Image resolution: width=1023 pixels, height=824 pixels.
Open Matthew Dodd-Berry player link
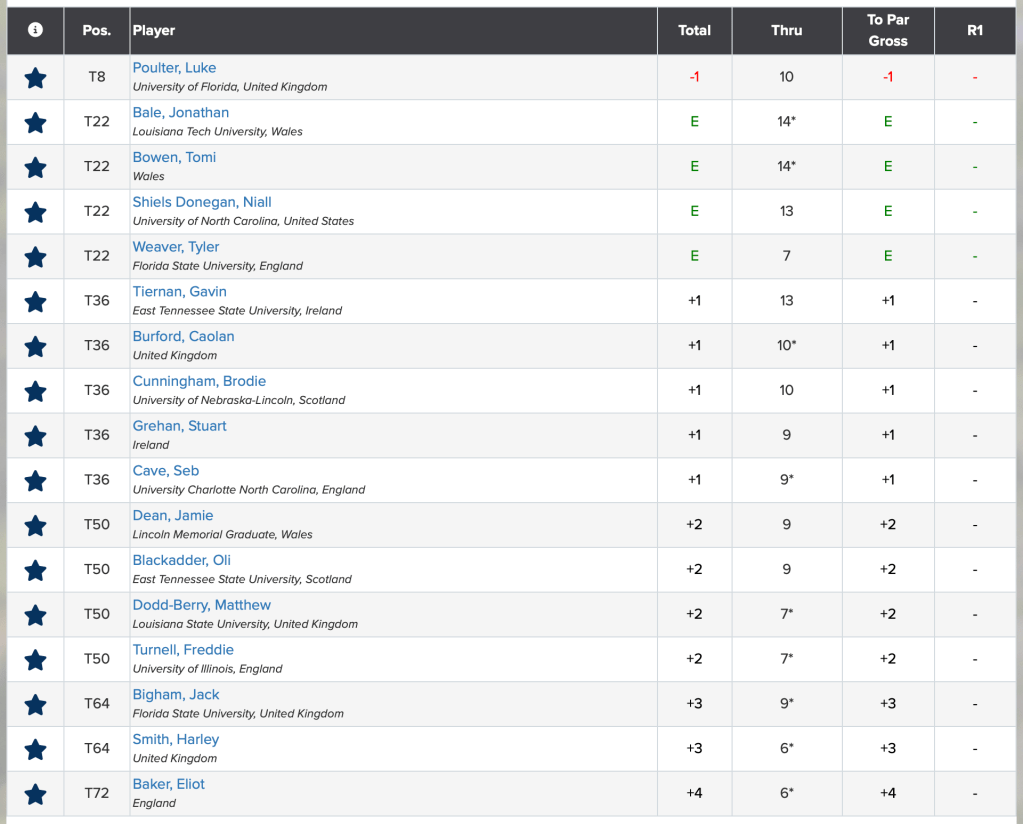(x=201, y=605)
